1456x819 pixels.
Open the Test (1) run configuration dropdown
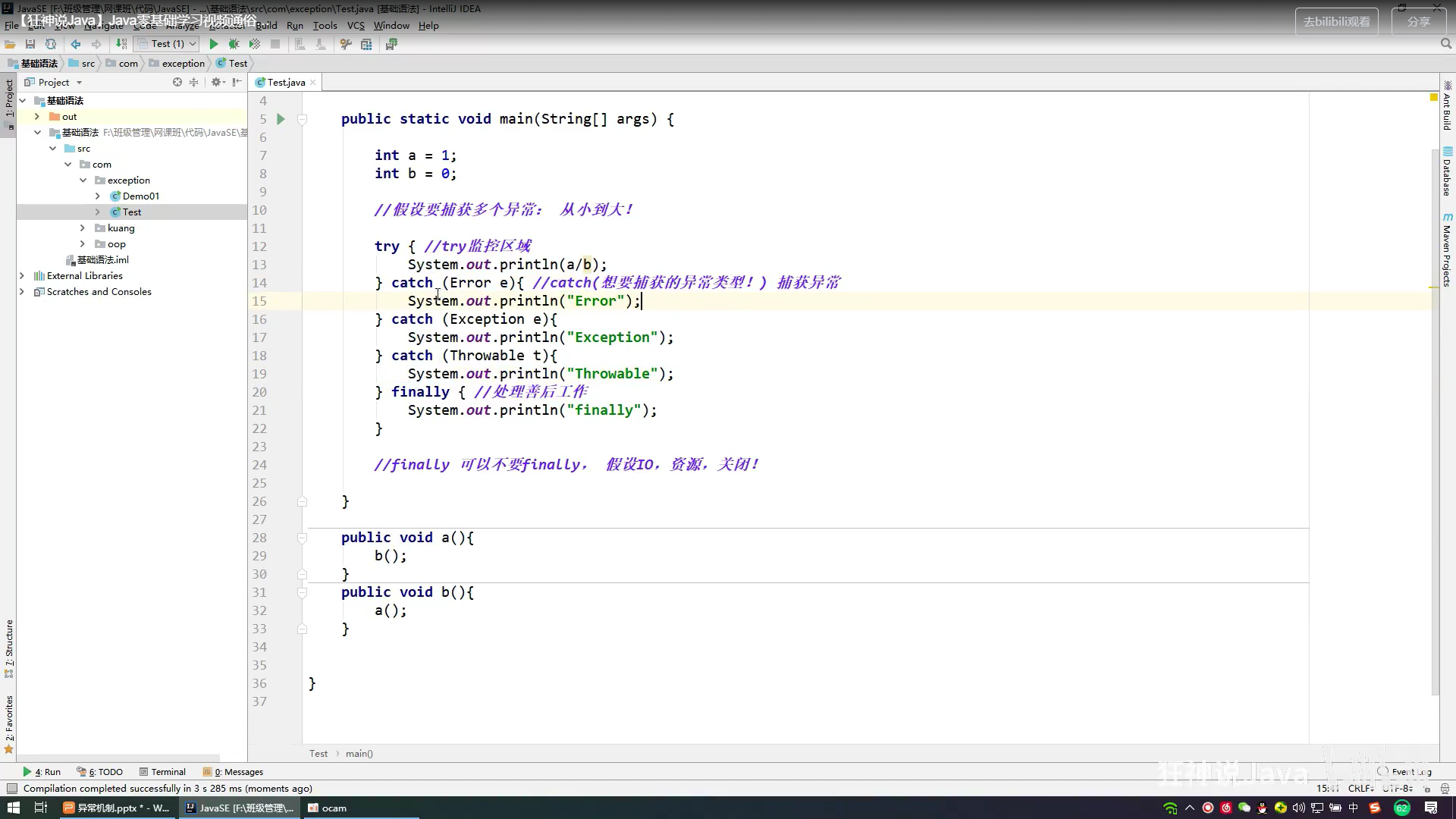pyautogui.click(x=167, y=44)
